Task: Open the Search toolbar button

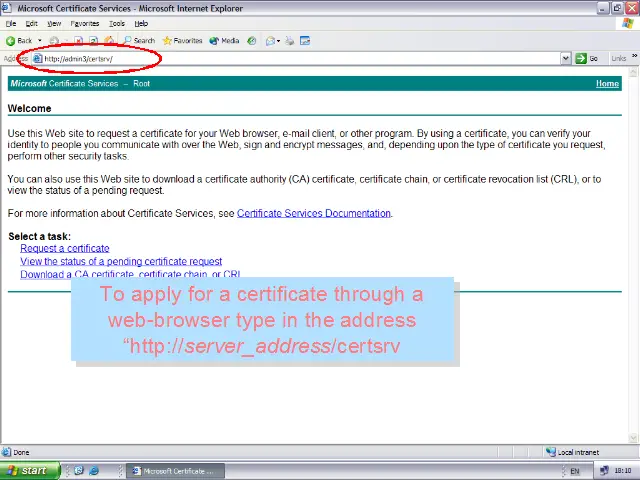Action: [139, 40]
